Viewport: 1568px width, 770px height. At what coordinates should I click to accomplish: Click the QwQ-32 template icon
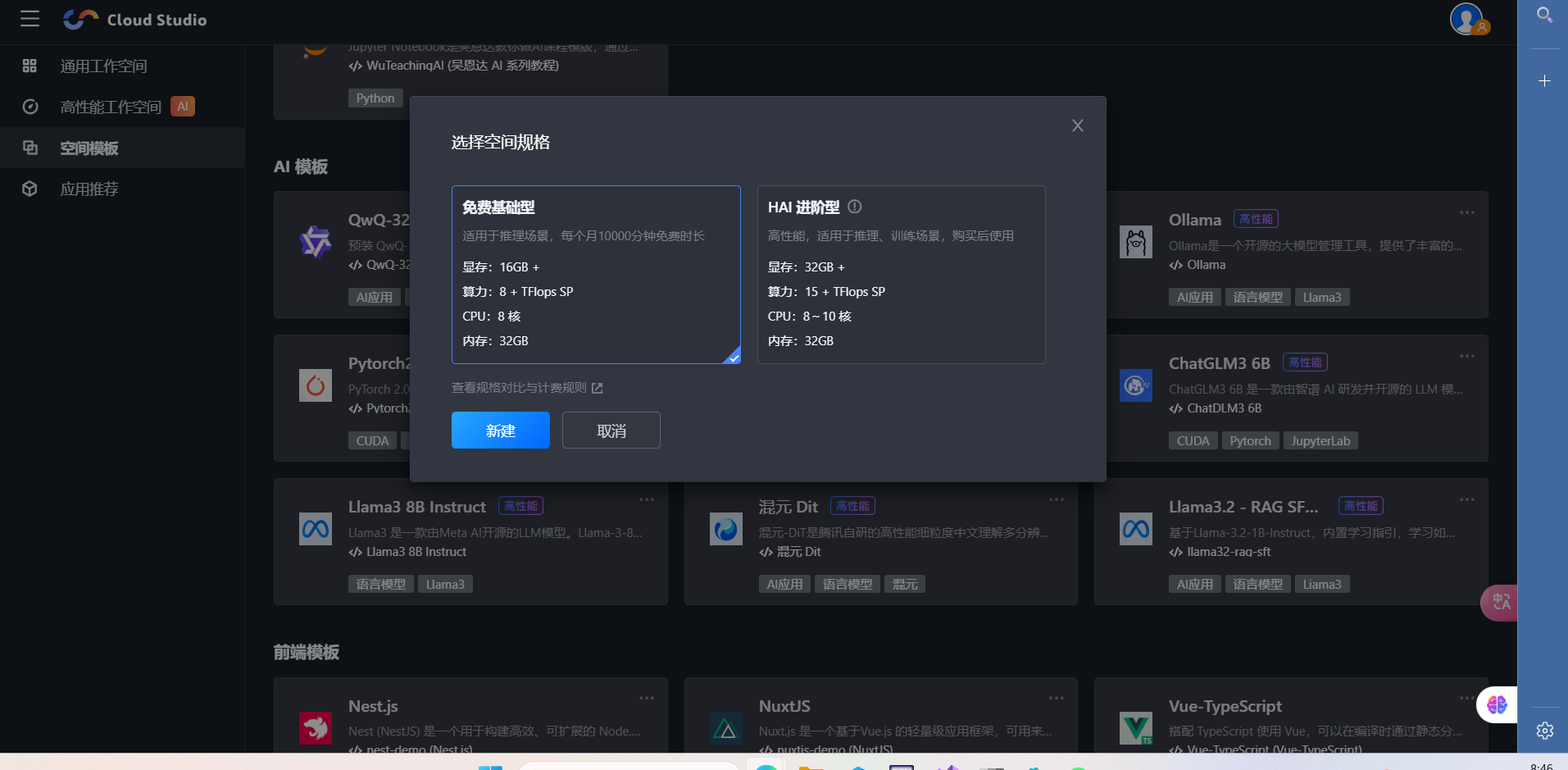point(315,242)
